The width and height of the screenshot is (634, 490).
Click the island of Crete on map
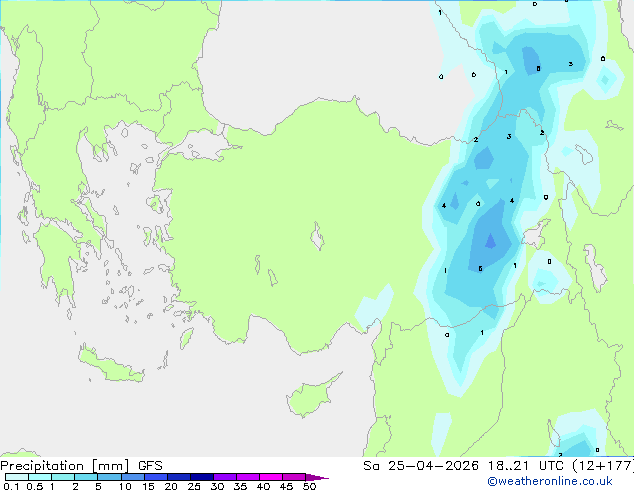click(x=110, y=365)
